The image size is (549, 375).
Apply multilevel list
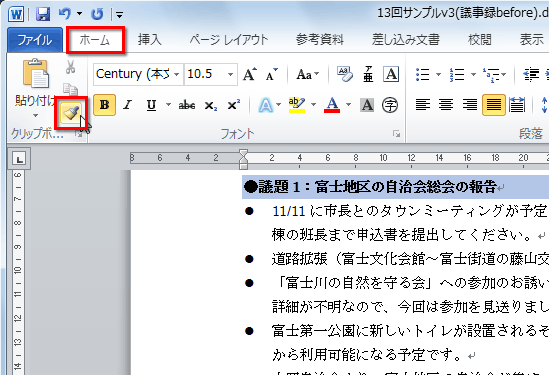[491, 74]
